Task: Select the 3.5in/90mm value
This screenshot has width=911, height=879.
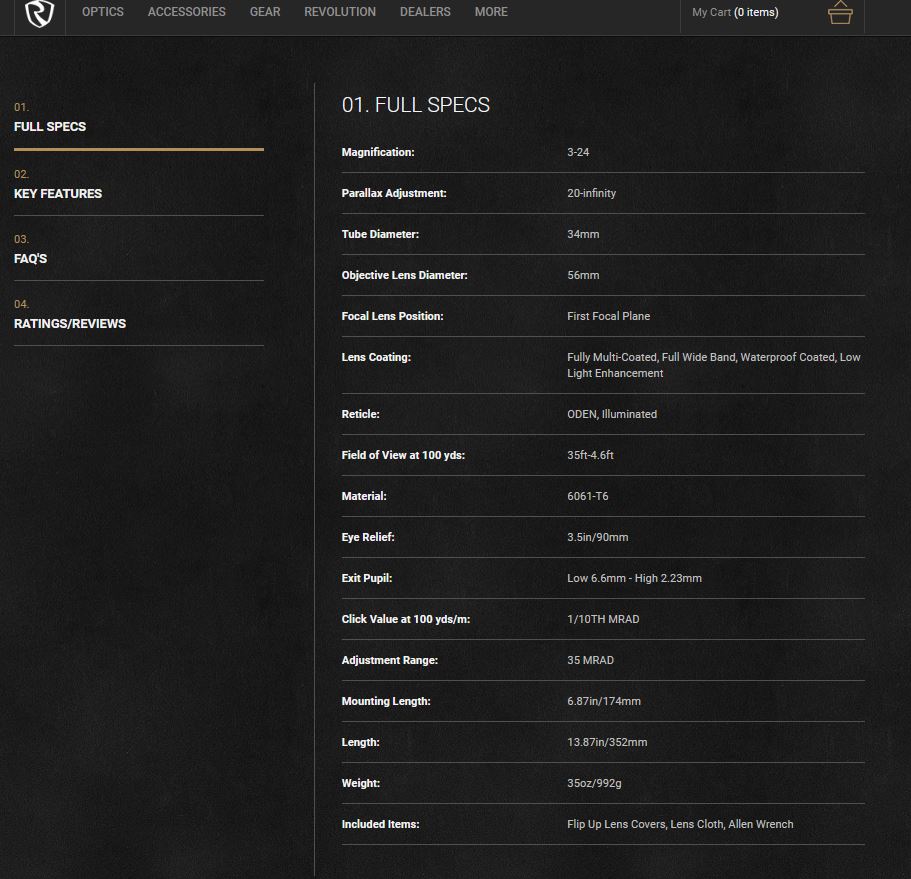Action: (598, 537)
